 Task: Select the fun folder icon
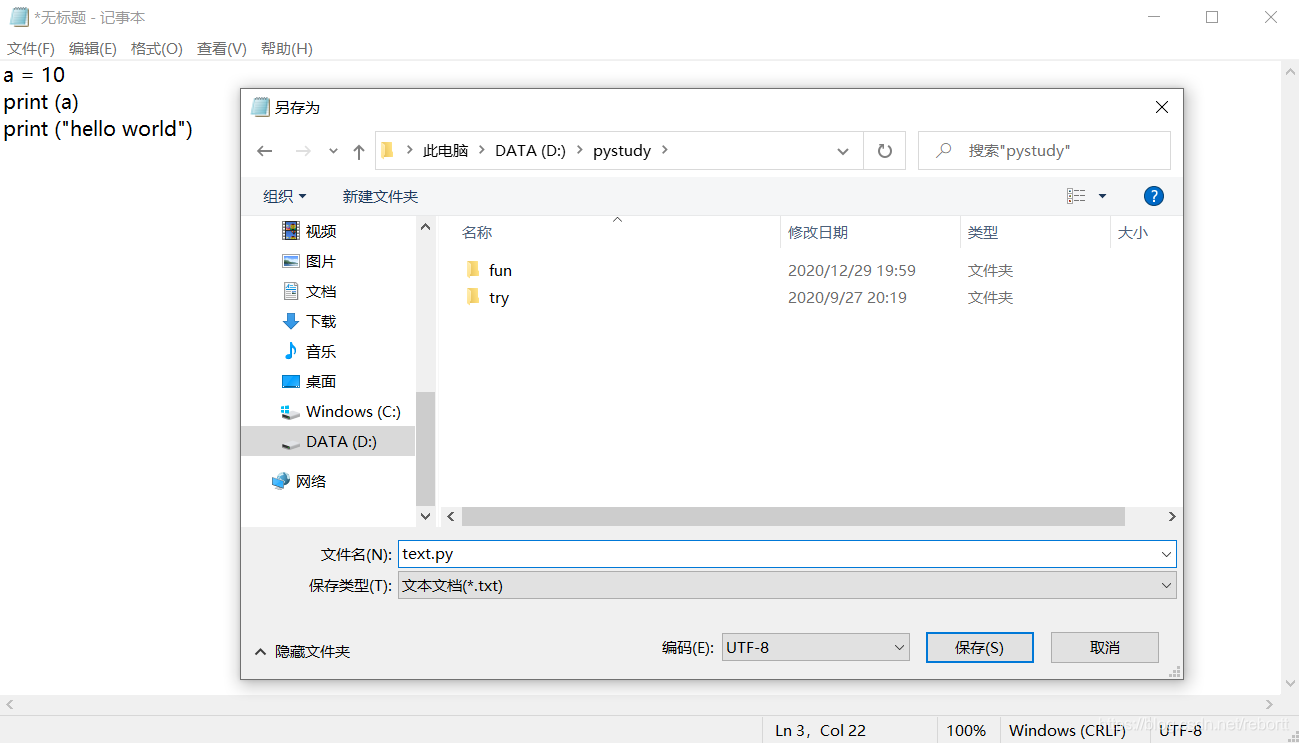[474, 269]
